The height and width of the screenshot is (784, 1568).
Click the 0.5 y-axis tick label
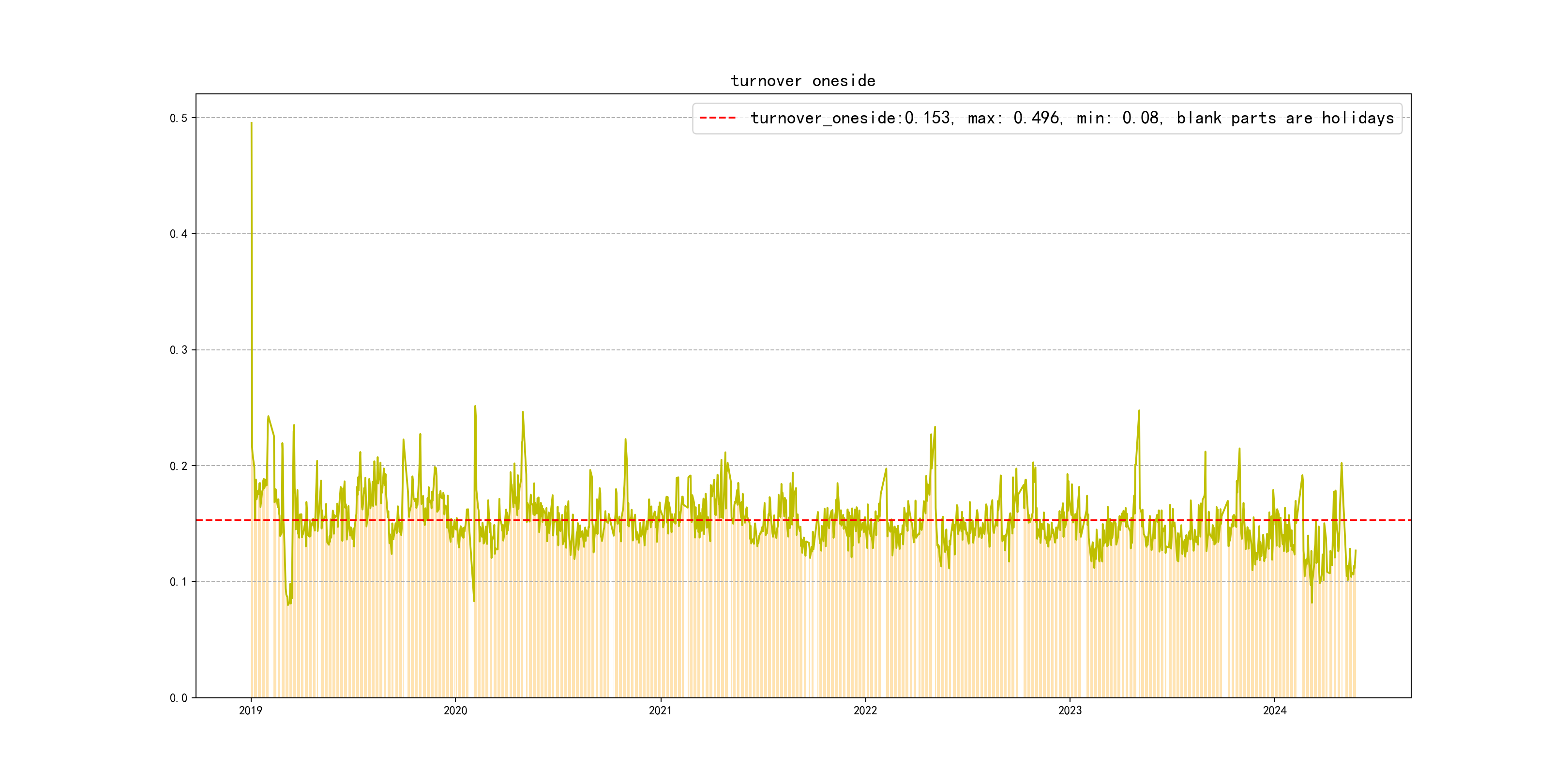(179, 118)
